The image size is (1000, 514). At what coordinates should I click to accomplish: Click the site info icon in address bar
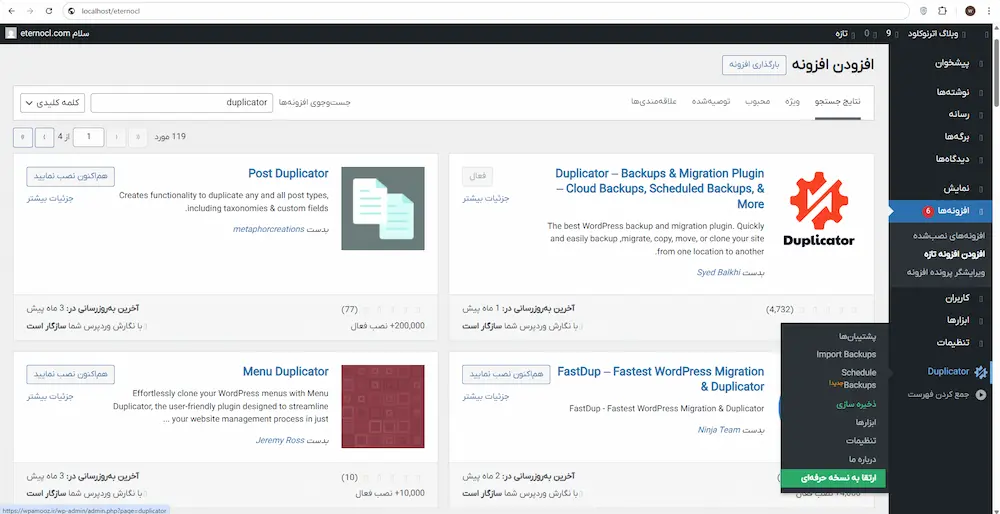coord(71,11)
